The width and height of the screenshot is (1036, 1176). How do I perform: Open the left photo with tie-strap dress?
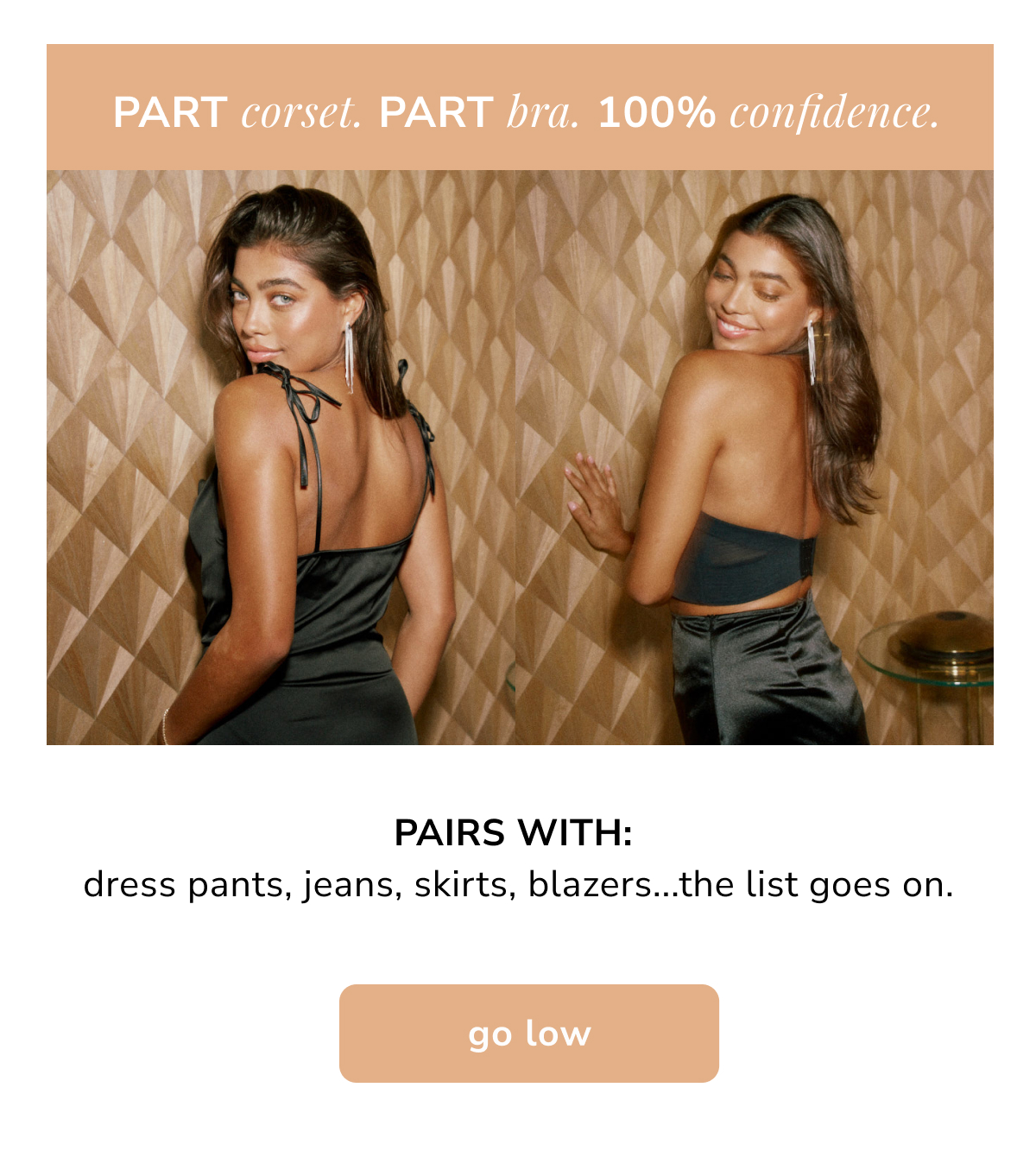281,457
